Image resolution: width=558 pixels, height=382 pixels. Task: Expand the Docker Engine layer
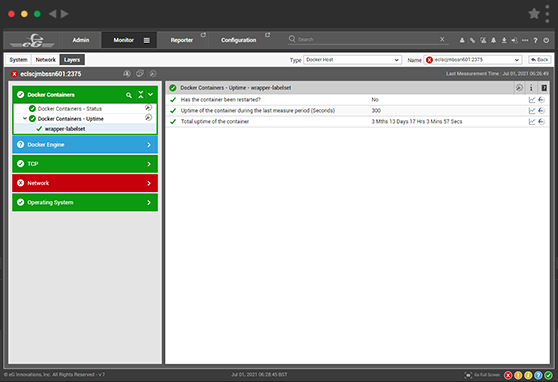point(85,145)
